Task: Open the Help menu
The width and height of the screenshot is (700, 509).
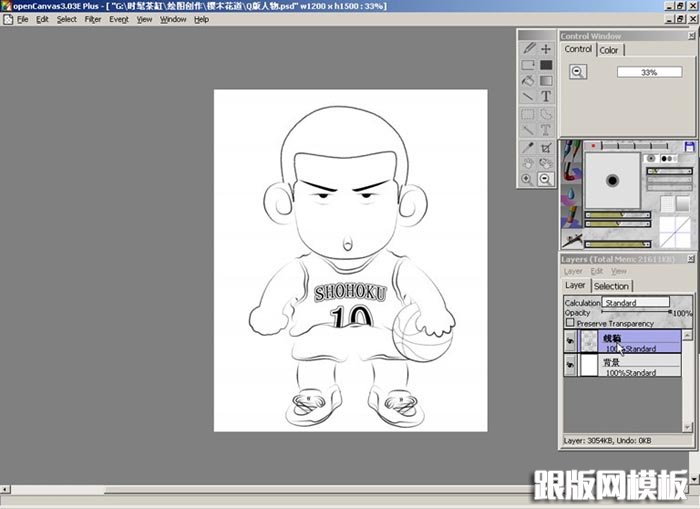Action: click(x=201, y=20)
